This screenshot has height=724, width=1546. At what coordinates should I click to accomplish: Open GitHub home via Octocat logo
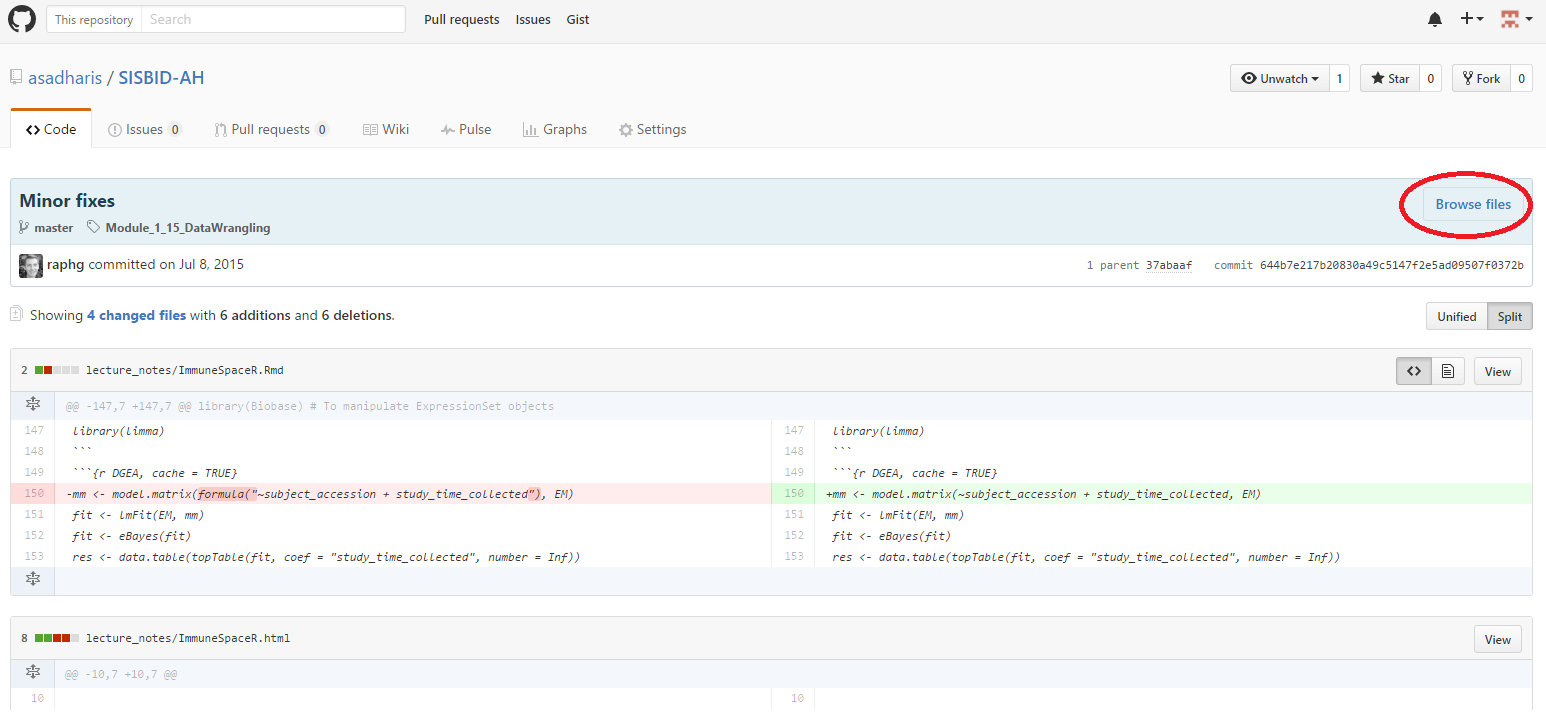[22, 19]
